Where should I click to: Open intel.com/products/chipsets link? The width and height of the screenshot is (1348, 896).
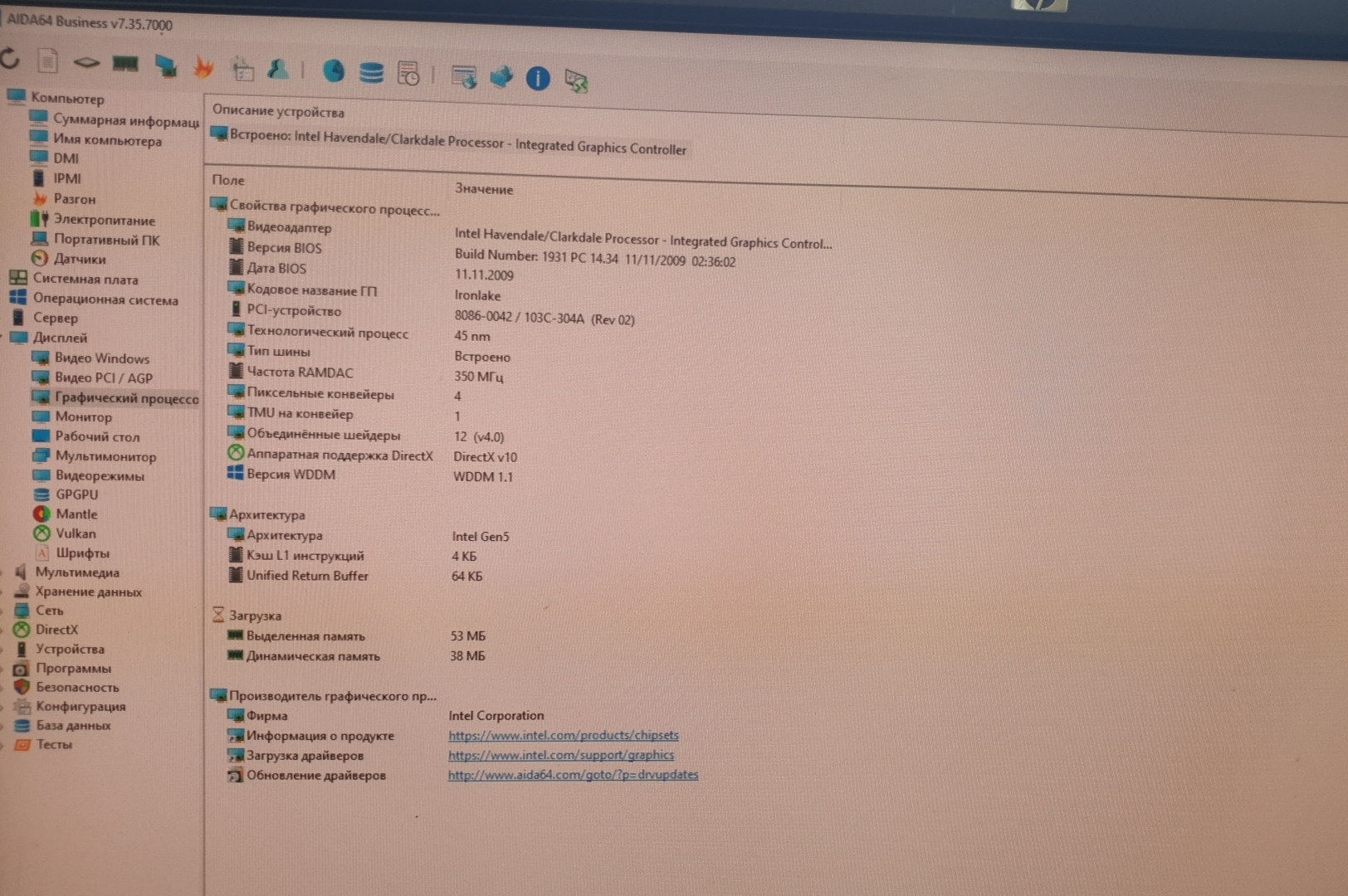point(564,735)
